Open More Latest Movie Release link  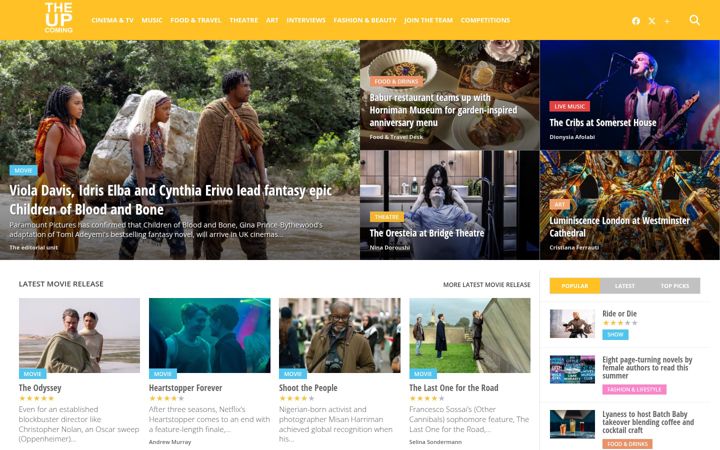(487, 285)
